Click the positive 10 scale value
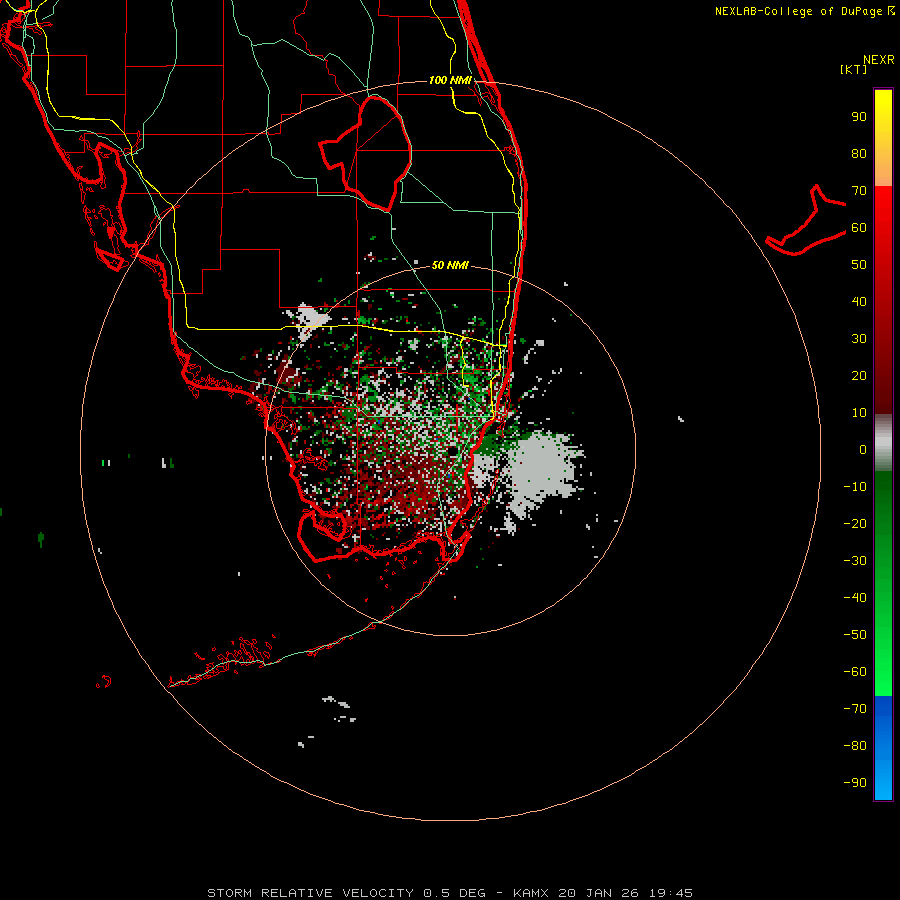The height and width of the screenshot is (900, 900). (859, 413)
